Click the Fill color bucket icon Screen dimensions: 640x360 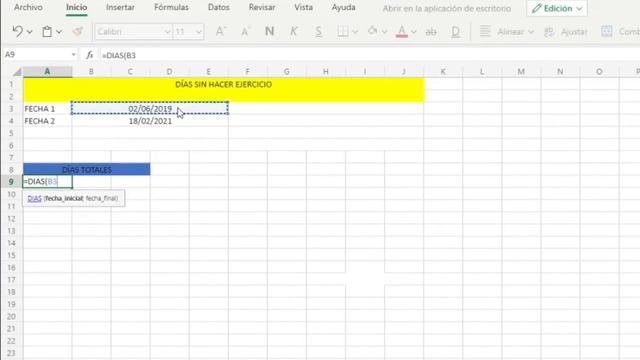coord(372,31)
